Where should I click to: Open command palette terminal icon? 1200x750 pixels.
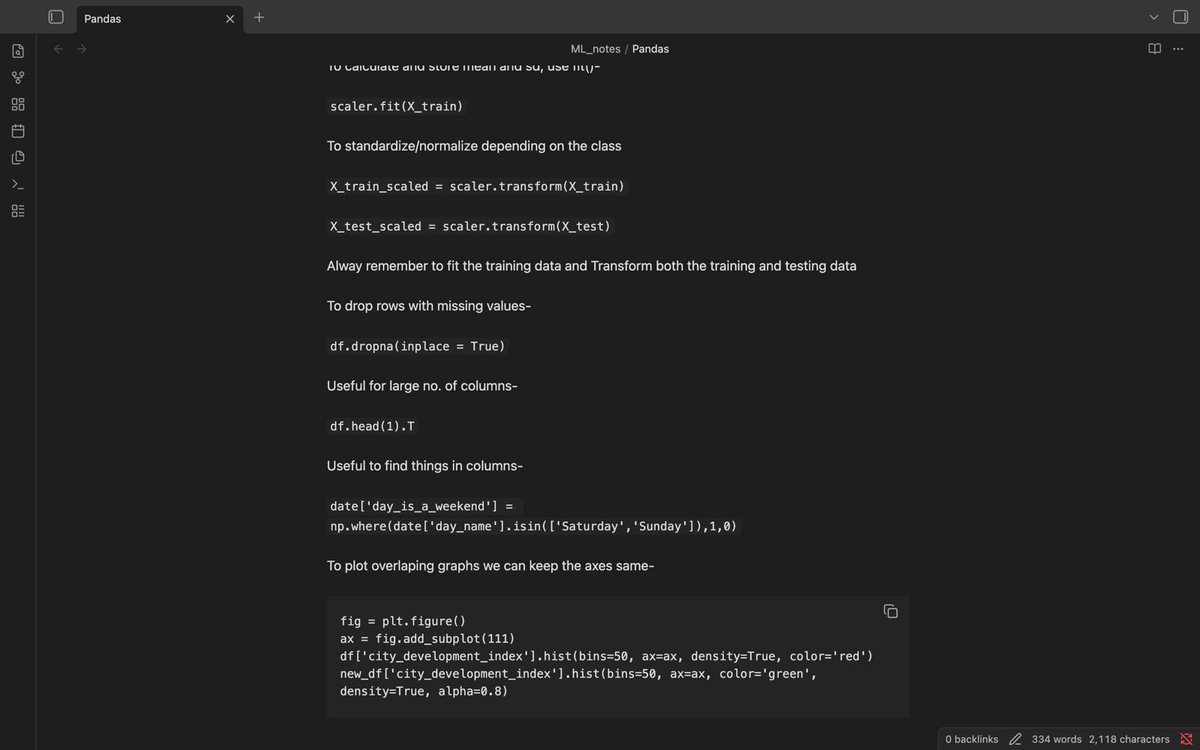tap(18, 184)
